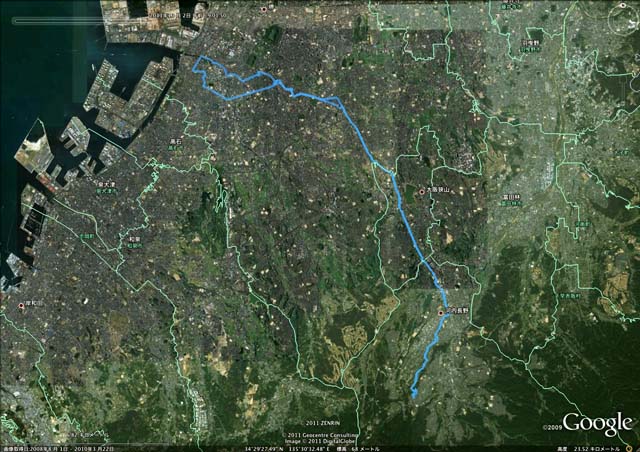Click the compass north marker
This screenshot has width=640, height=452.
[x=624, y=6]
